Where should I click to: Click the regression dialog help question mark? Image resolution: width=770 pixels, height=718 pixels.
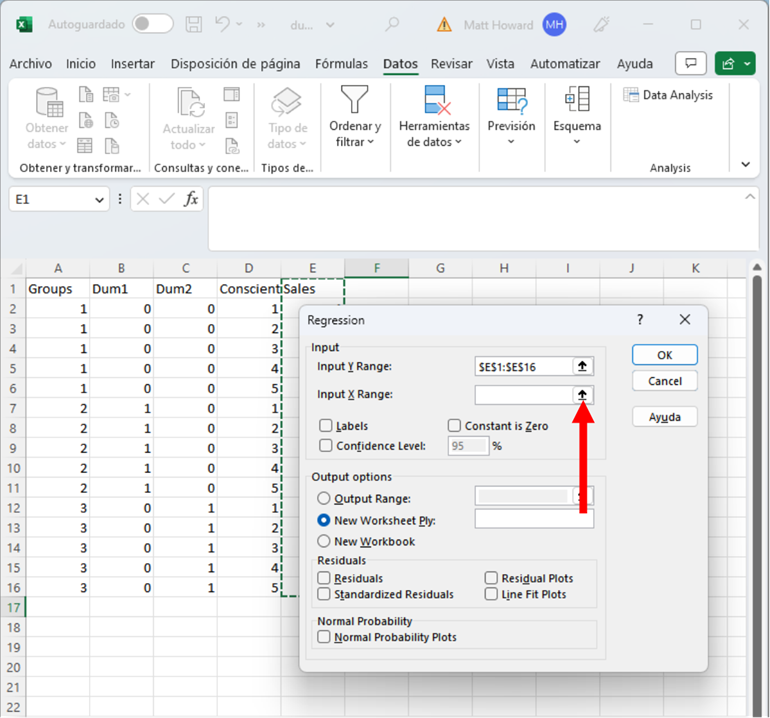point(640,320)
